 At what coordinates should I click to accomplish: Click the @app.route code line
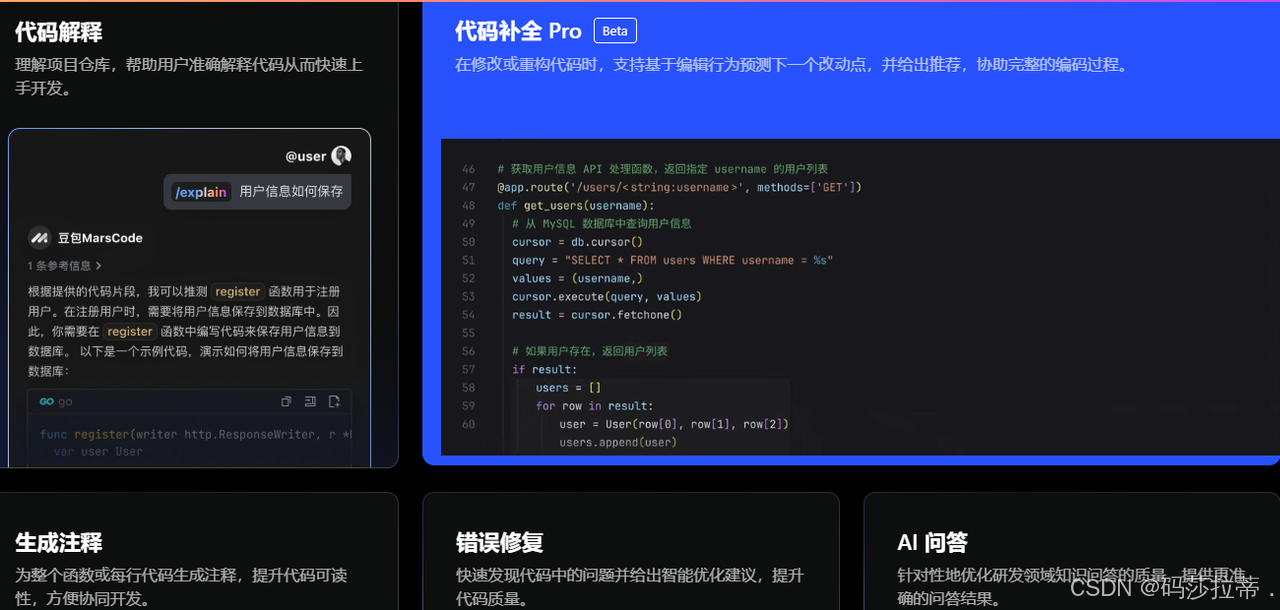(x=679, y=187)
